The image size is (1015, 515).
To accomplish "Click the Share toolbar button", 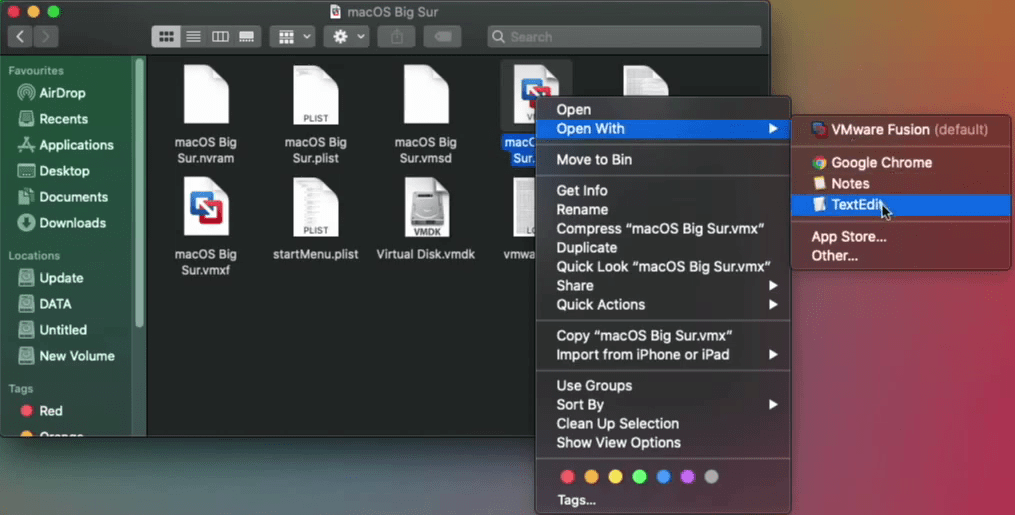I will (397, 37).
